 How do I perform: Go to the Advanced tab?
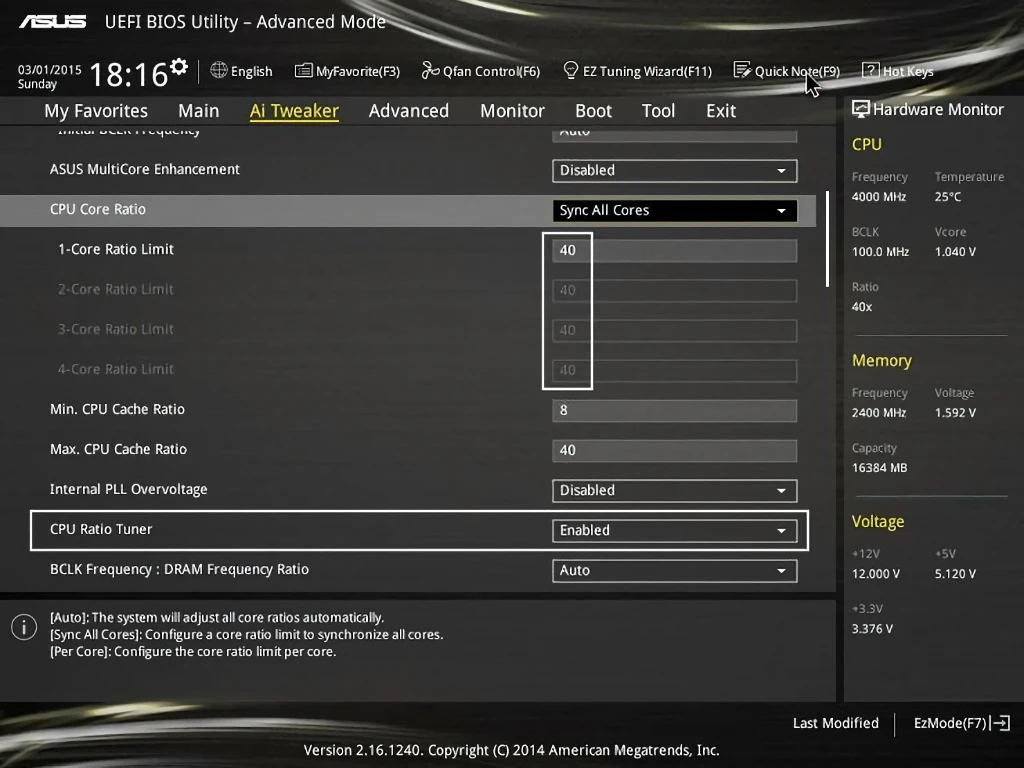pyautogui.click(x=409, y=111)
